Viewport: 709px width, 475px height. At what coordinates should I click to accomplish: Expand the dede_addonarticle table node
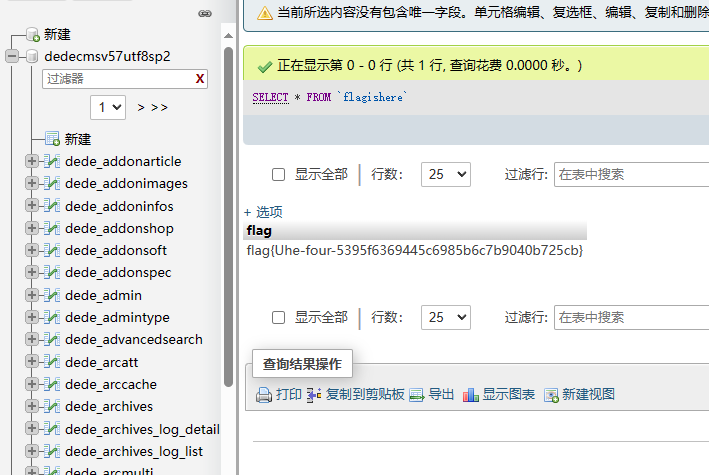click(x=32, y=161)
